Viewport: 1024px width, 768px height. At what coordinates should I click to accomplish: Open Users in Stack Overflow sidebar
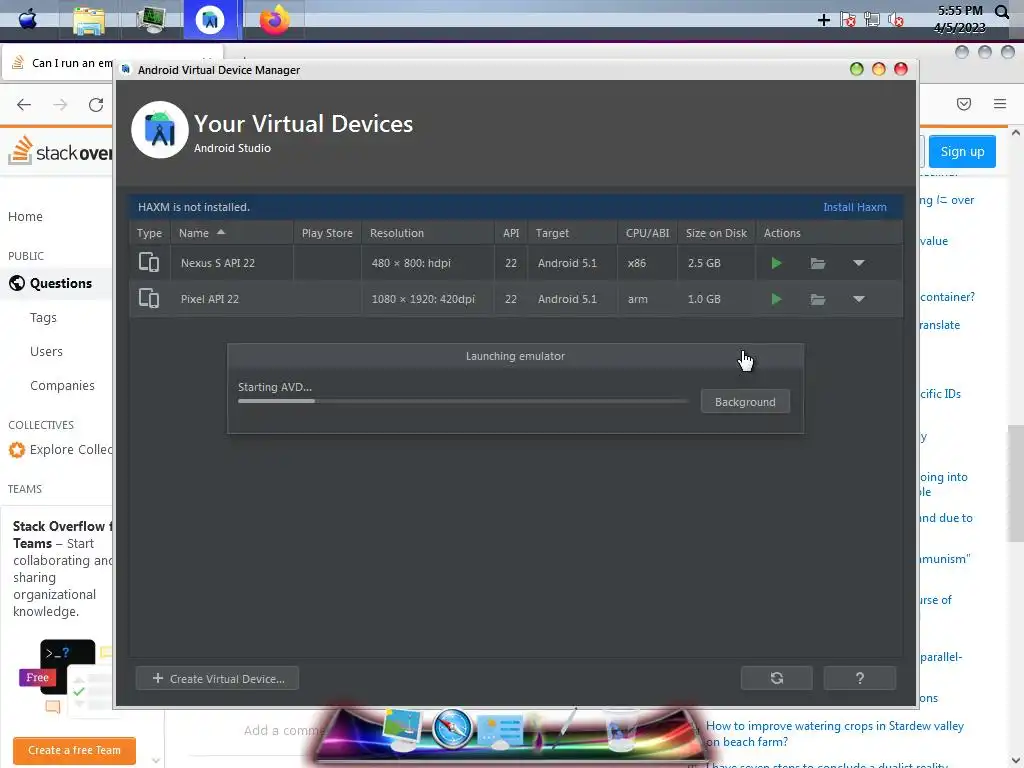click(46, 351)
